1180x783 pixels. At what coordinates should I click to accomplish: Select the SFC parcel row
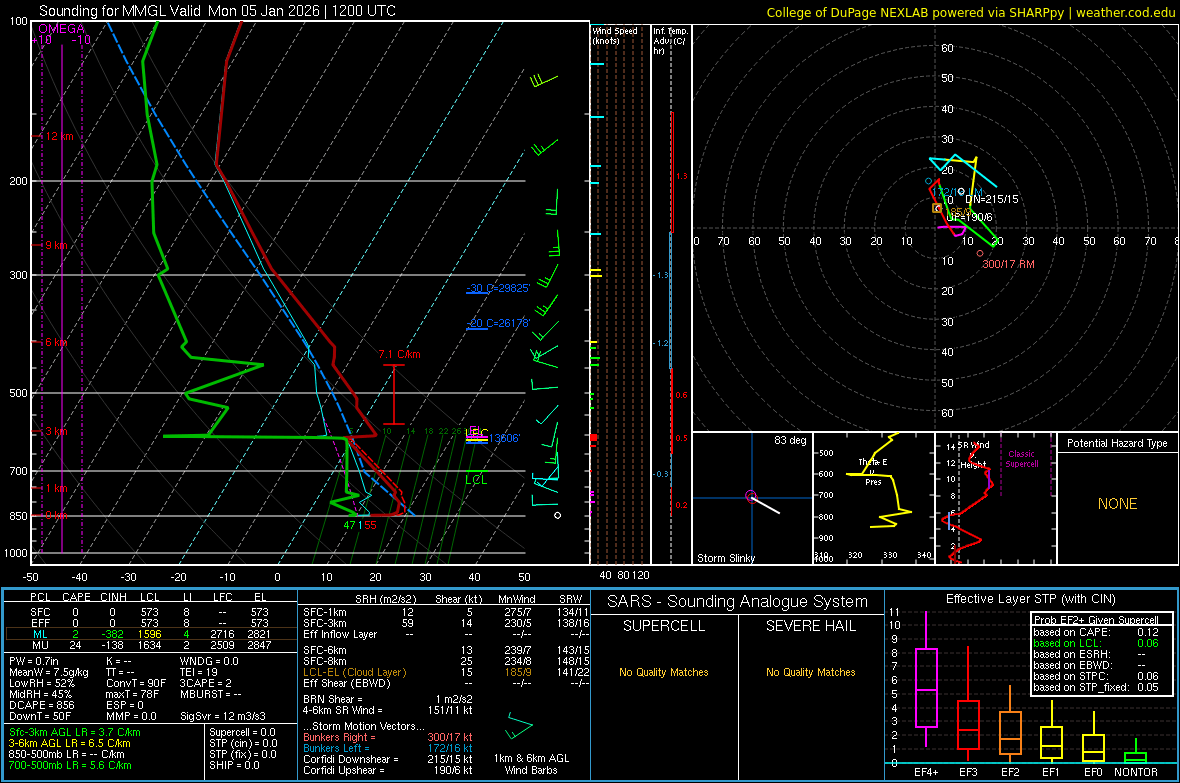click(151, 612)
